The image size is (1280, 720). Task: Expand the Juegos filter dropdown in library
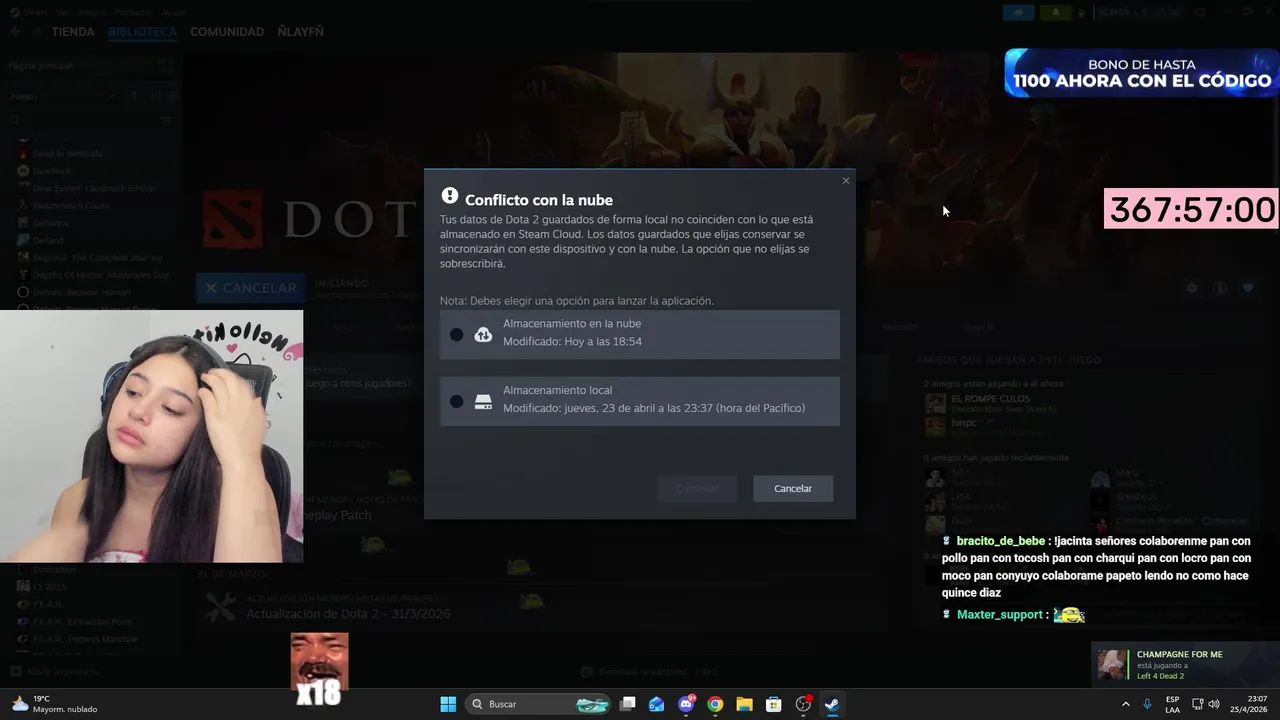(x=62, y=96)
